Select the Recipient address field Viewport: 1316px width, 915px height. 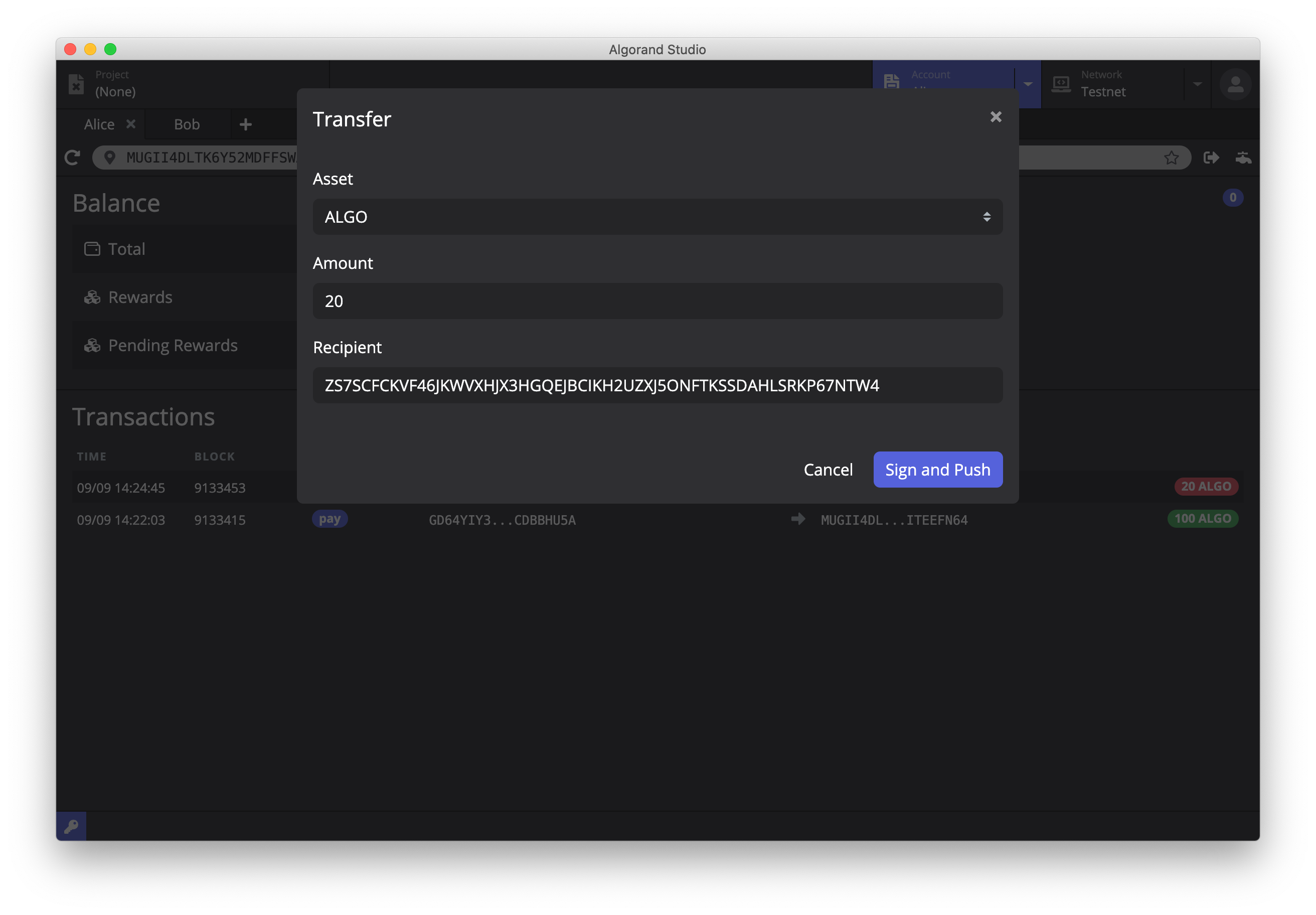pyautogui.click(x=657, y=385)
